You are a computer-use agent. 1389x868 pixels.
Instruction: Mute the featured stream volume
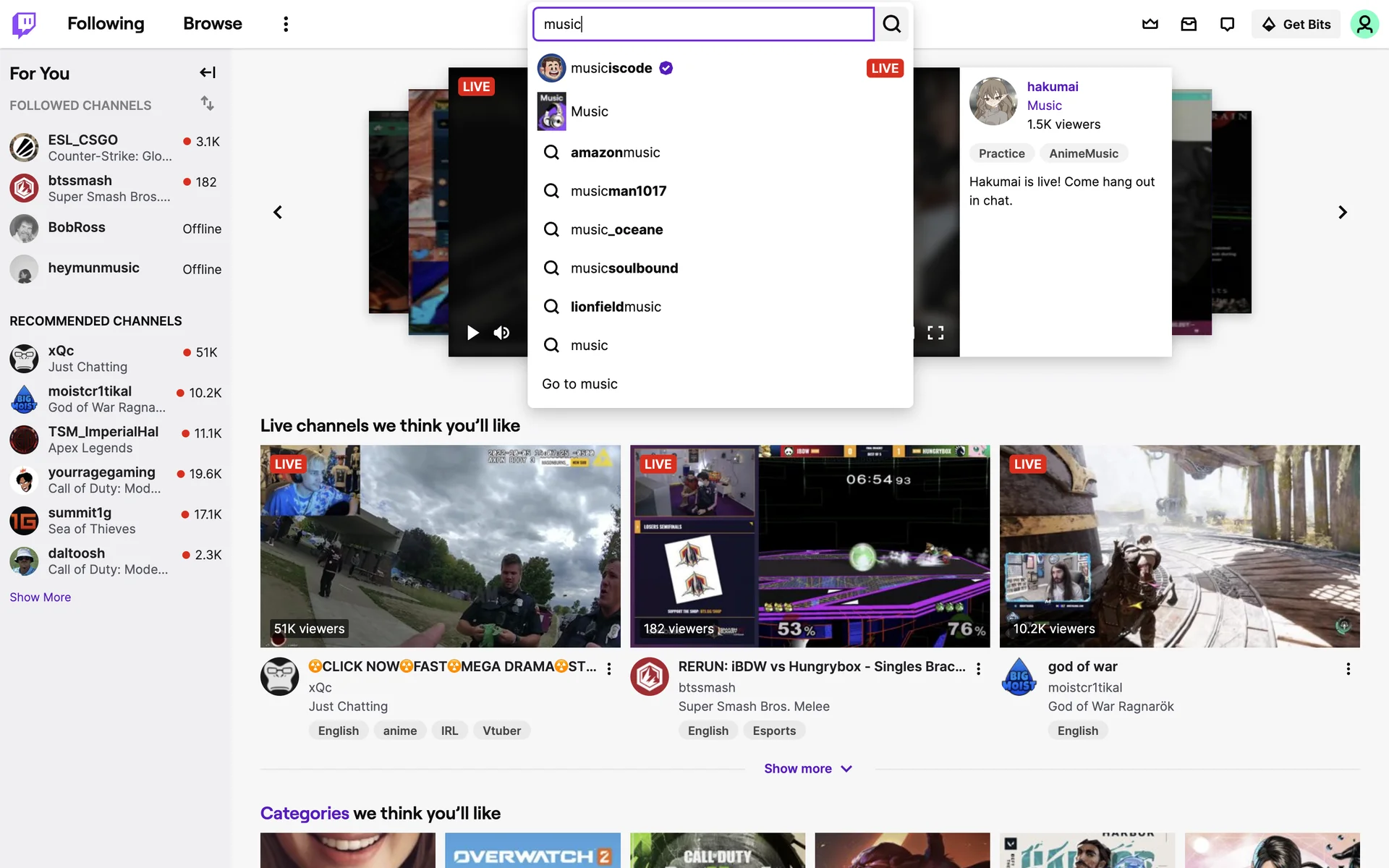click(501, 333)
